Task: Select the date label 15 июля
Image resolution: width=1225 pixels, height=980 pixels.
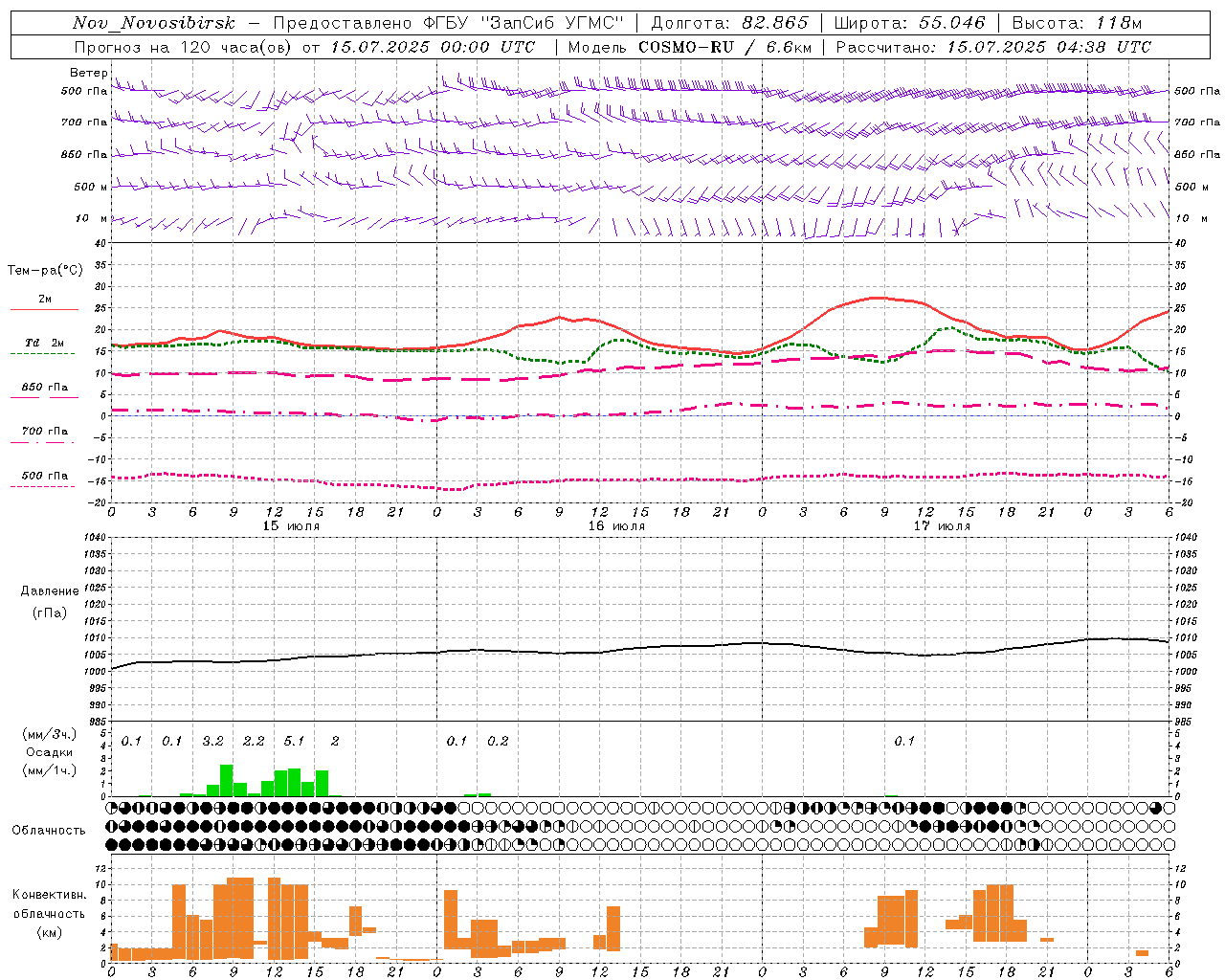Action: click(291, 525)
